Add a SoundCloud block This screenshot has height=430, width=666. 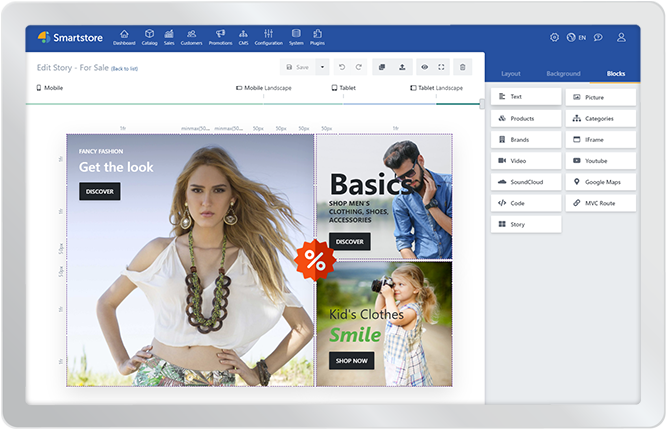point(526,182)
